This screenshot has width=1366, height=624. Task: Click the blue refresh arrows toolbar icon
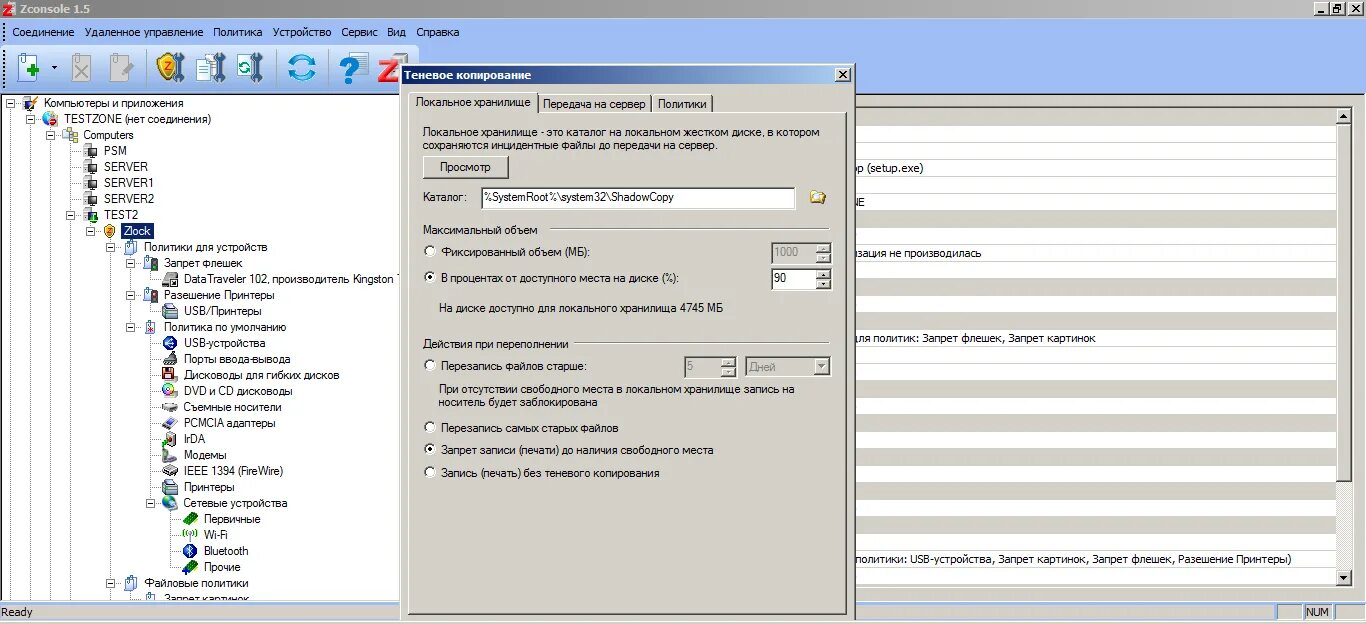[x=301, y=68]
